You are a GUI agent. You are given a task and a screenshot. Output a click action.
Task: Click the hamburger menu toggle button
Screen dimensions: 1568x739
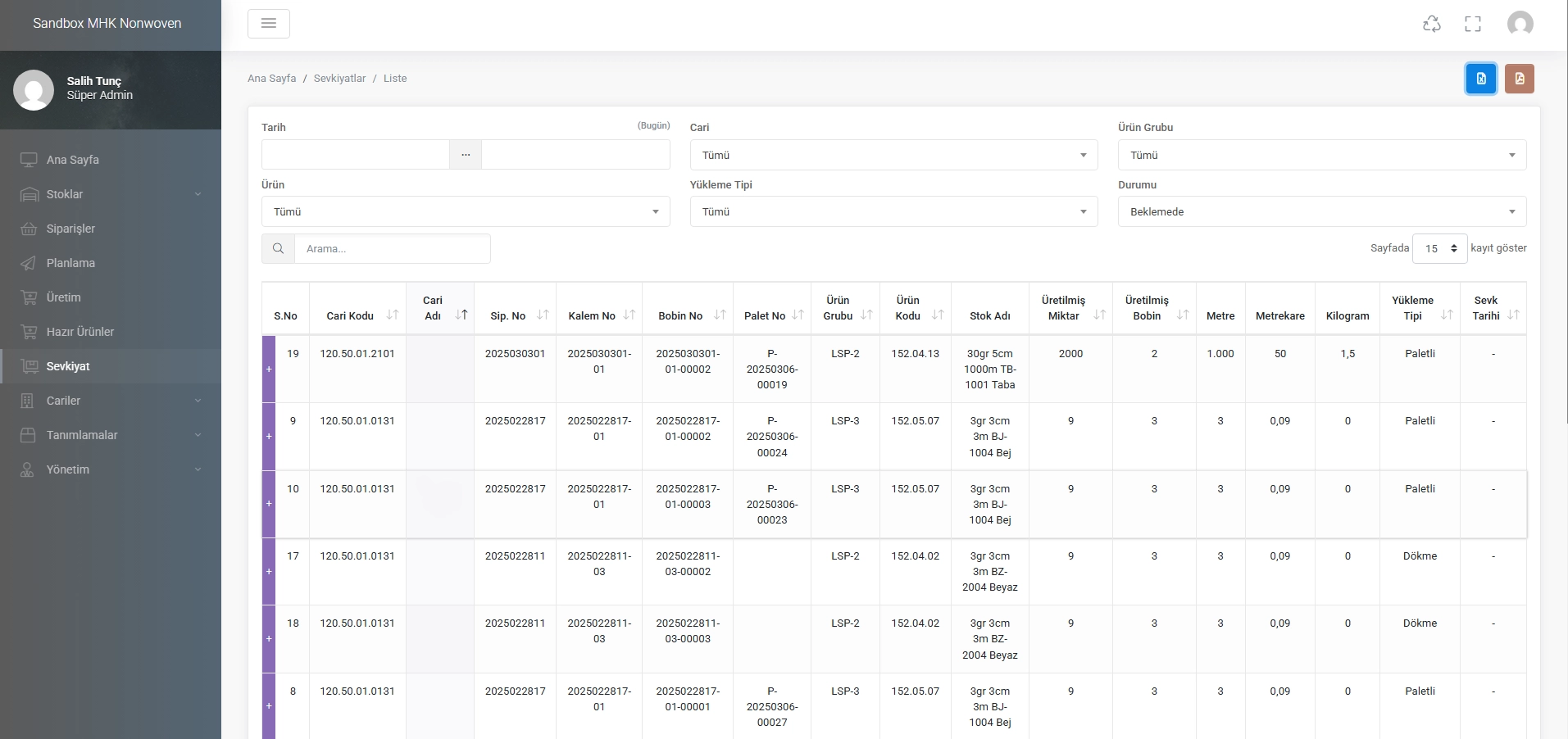(x=268, y=24)
